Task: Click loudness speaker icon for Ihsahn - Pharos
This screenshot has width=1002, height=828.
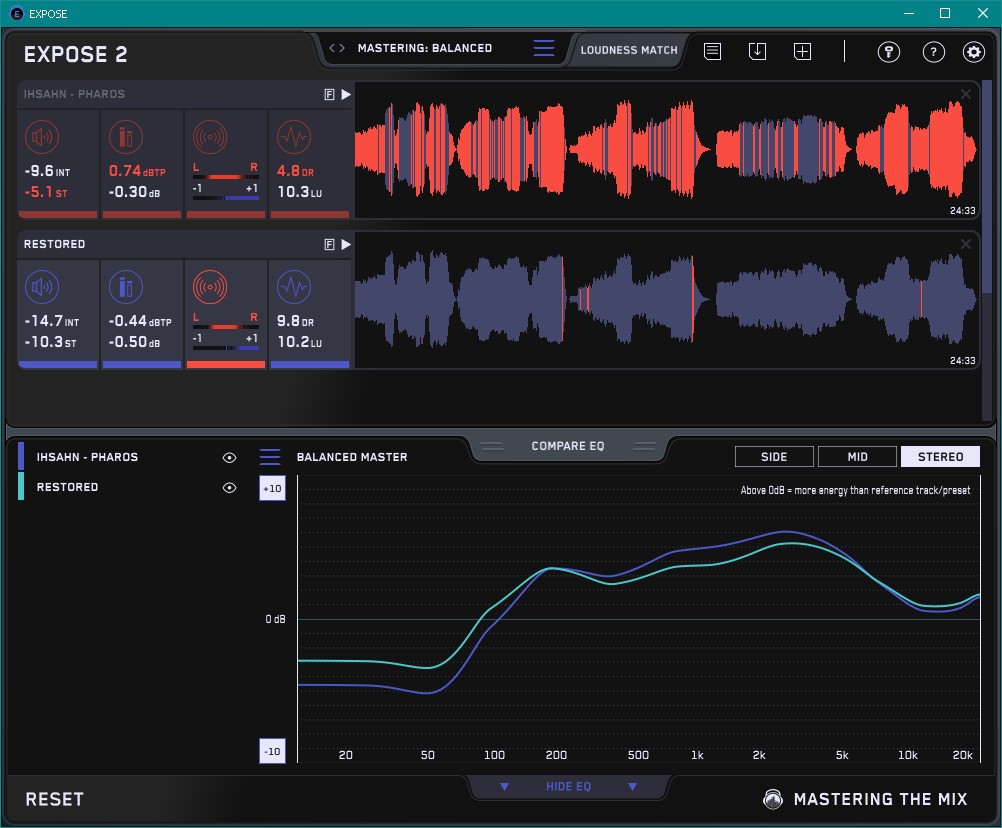Action: point(41,137)
